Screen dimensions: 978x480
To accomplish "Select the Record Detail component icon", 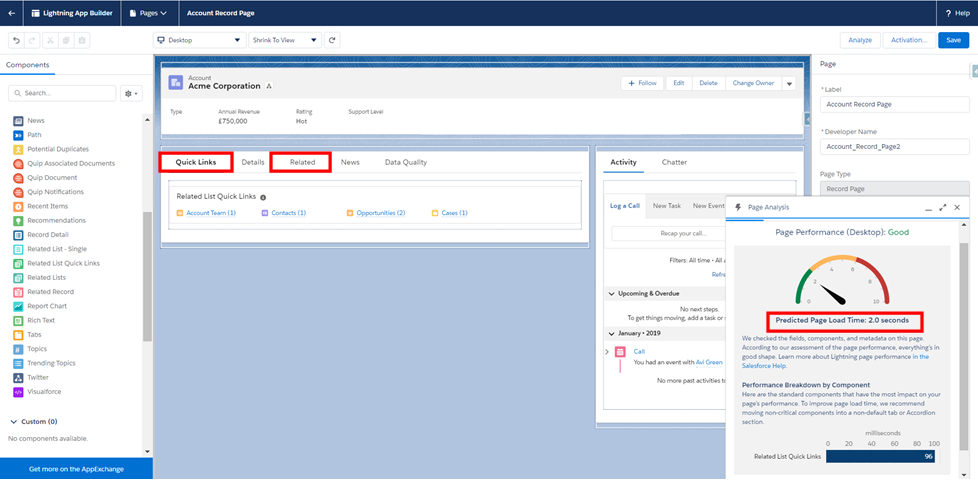I will point(18,235).
